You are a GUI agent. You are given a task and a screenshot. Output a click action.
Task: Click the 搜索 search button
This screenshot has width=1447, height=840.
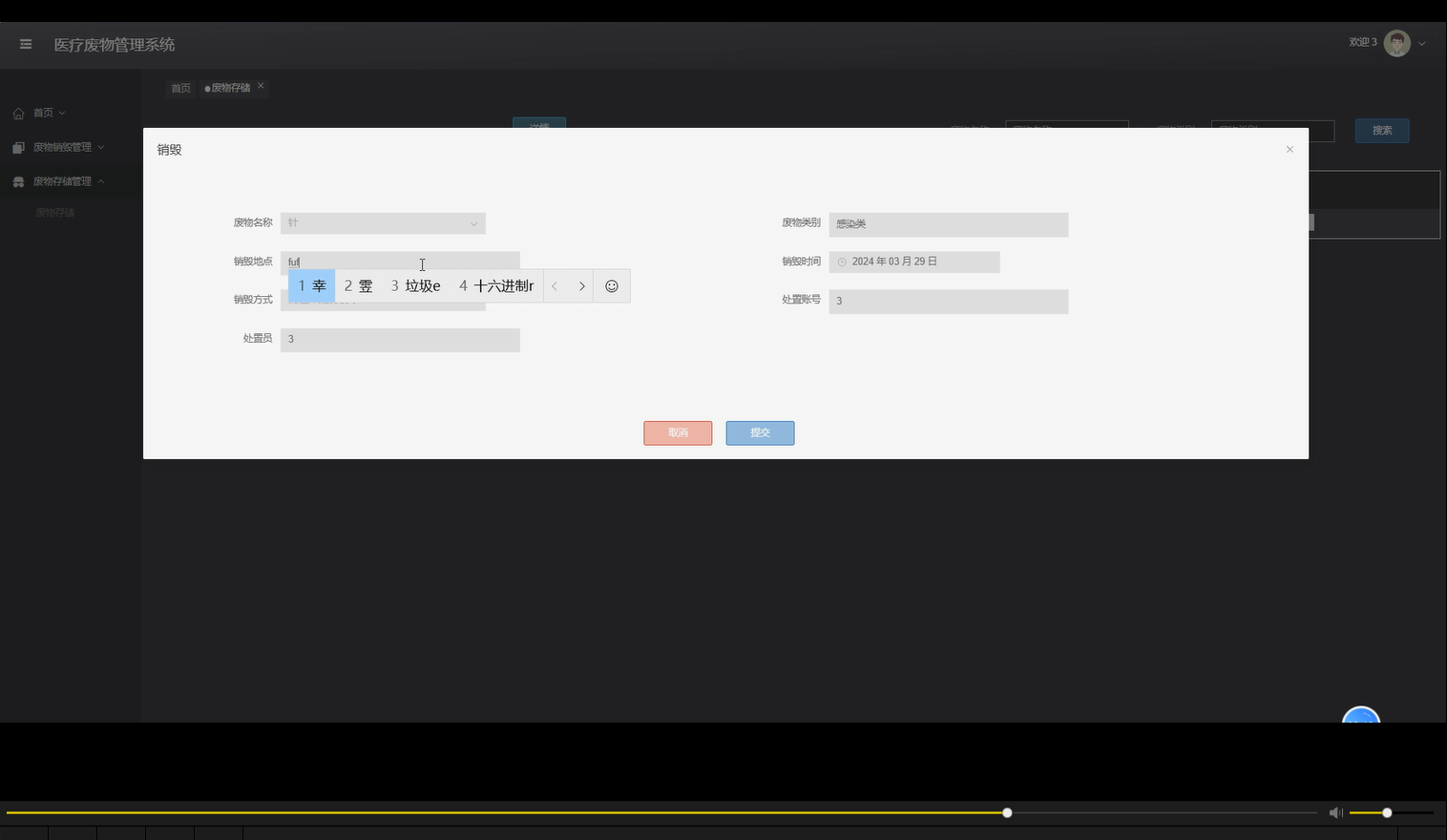1382,130
